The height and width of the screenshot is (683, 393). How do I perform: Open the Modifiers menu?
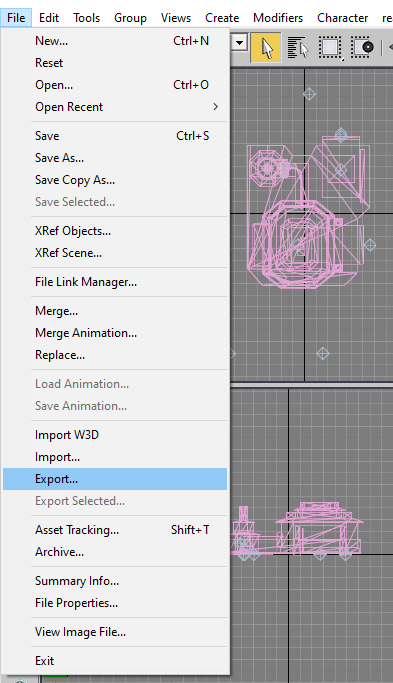pos(278,18)
